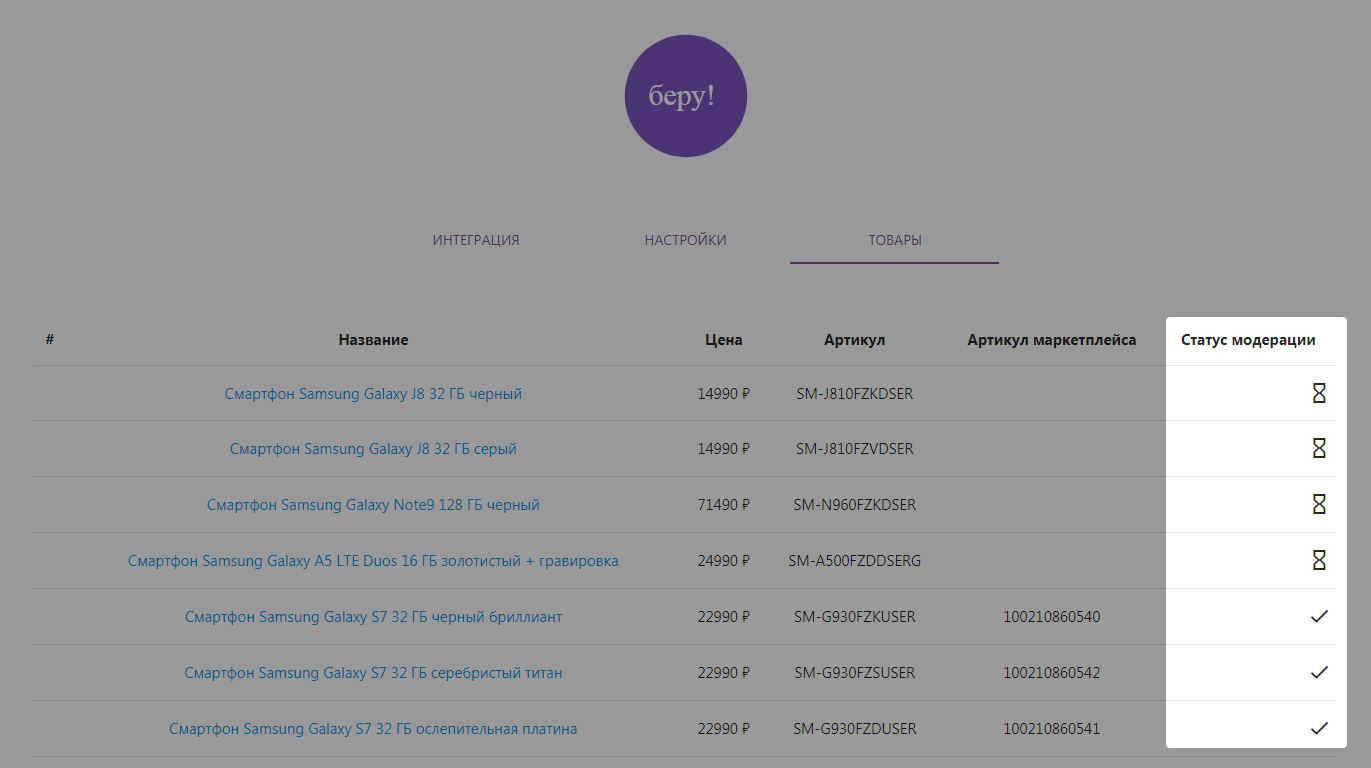Click checkmark status for S7 ослепительная платина
Image resolution: width=1371 pixels, height=768 pixels.
(1319, 729)
